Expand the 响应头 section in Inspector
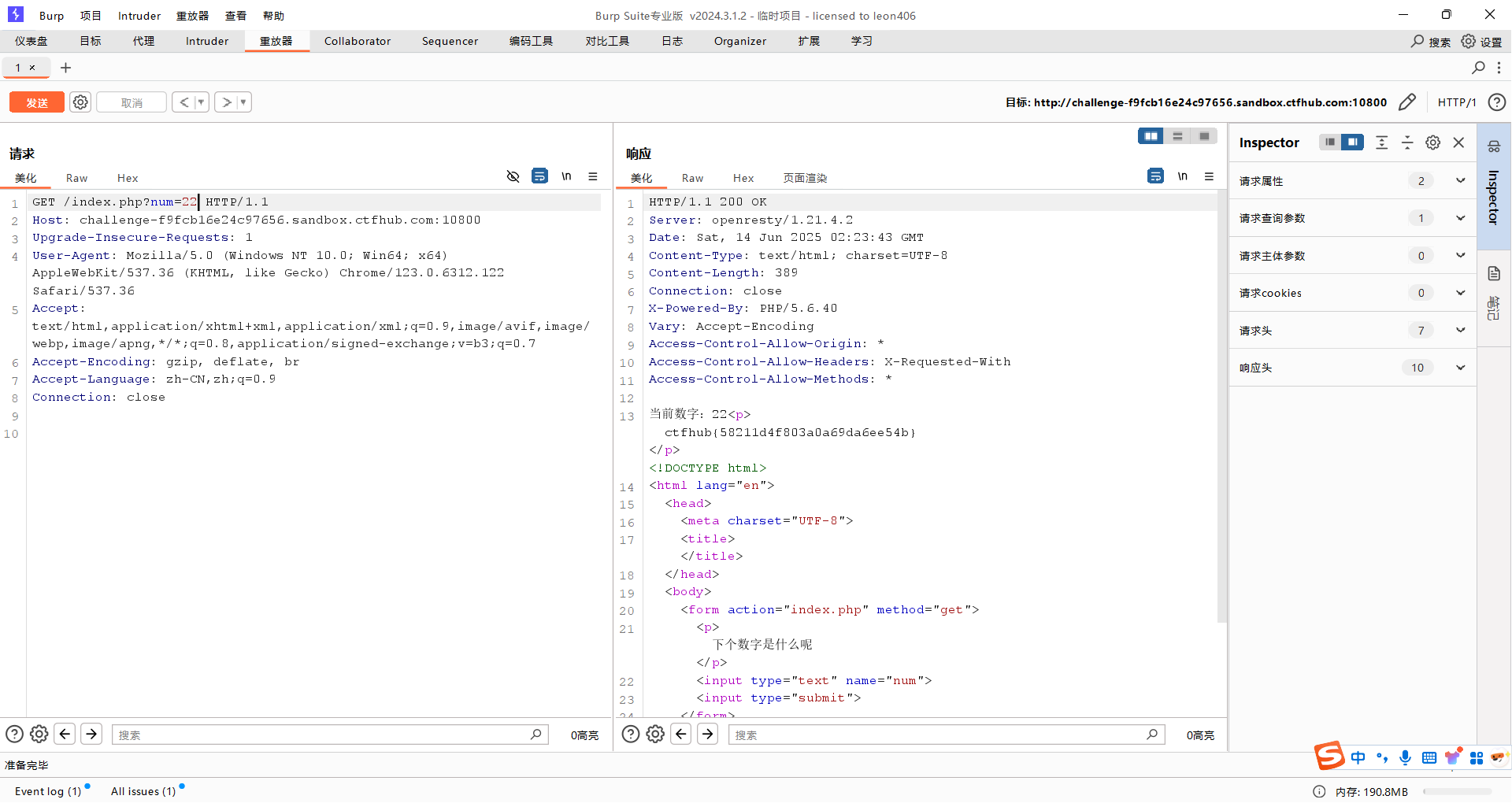Viewport: 1512px width, 803px height. click(1460, 368)
